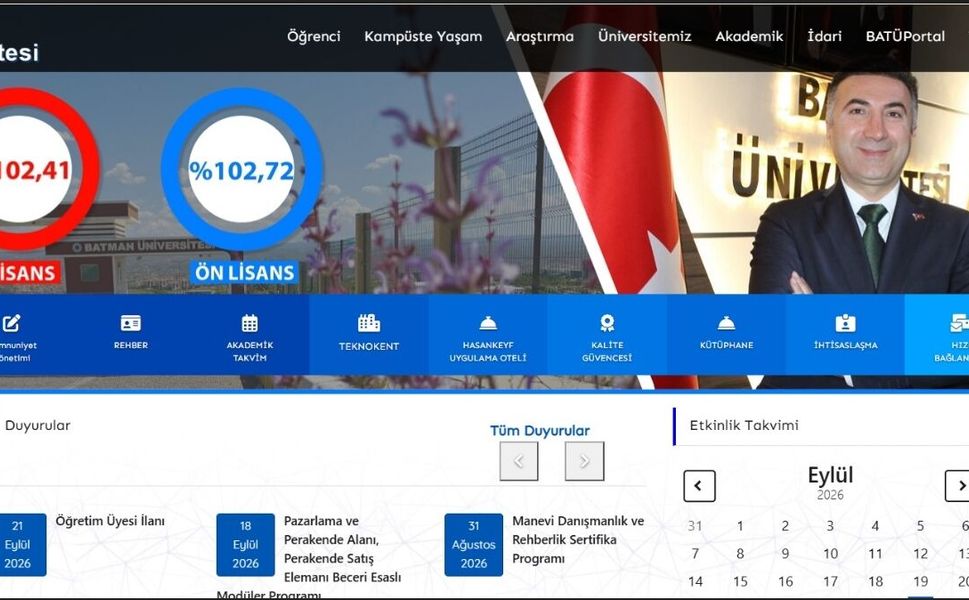Open the Öğretim Üyesi İlanı announcement
The image size is (969, 600).
(111, 521)
